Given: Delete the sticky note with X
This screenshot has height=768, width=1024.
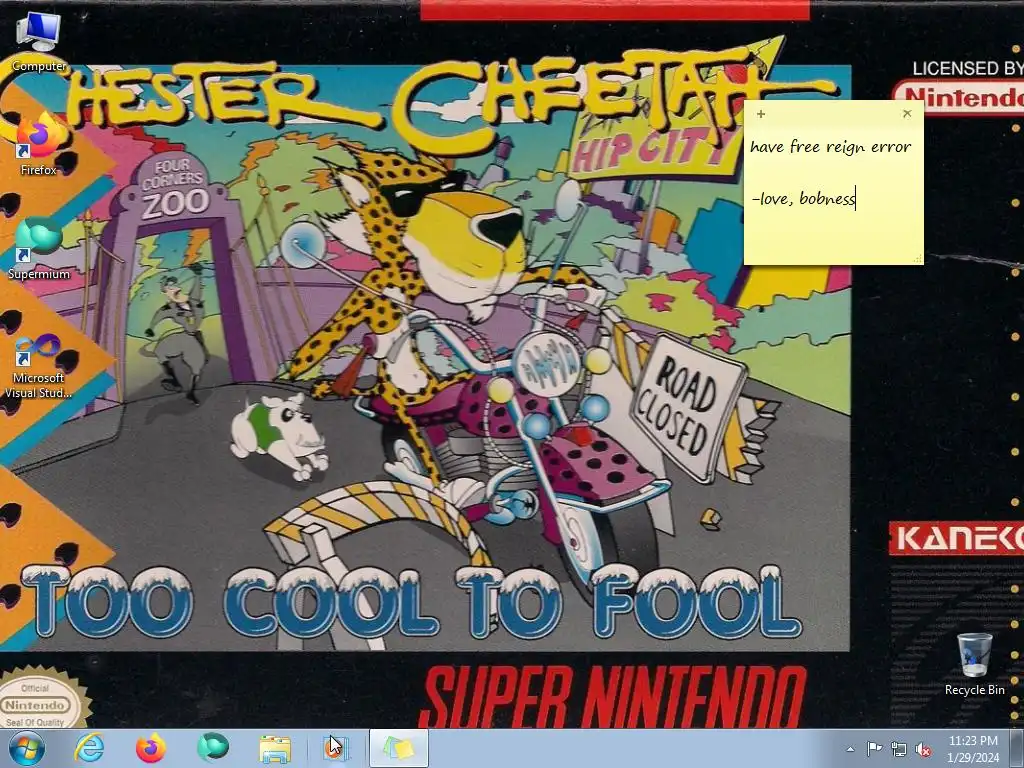Looking at the screenshot, I should click(907, 114).
